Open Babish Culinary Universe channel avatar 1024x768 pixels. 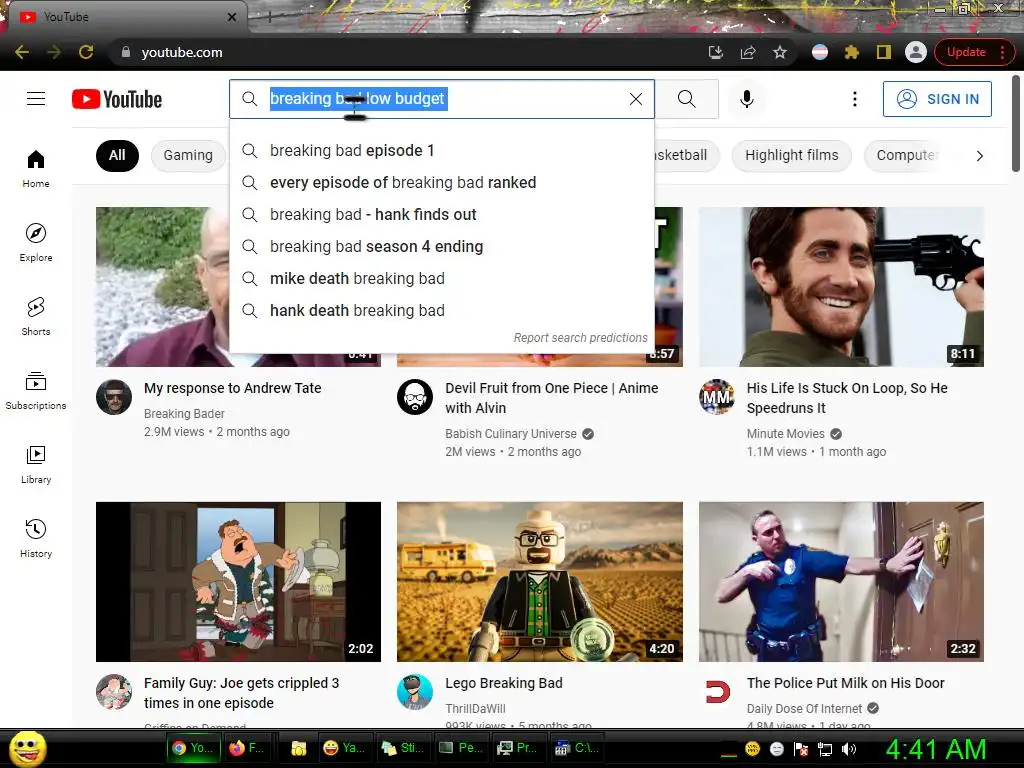click(x=415, y=396)
